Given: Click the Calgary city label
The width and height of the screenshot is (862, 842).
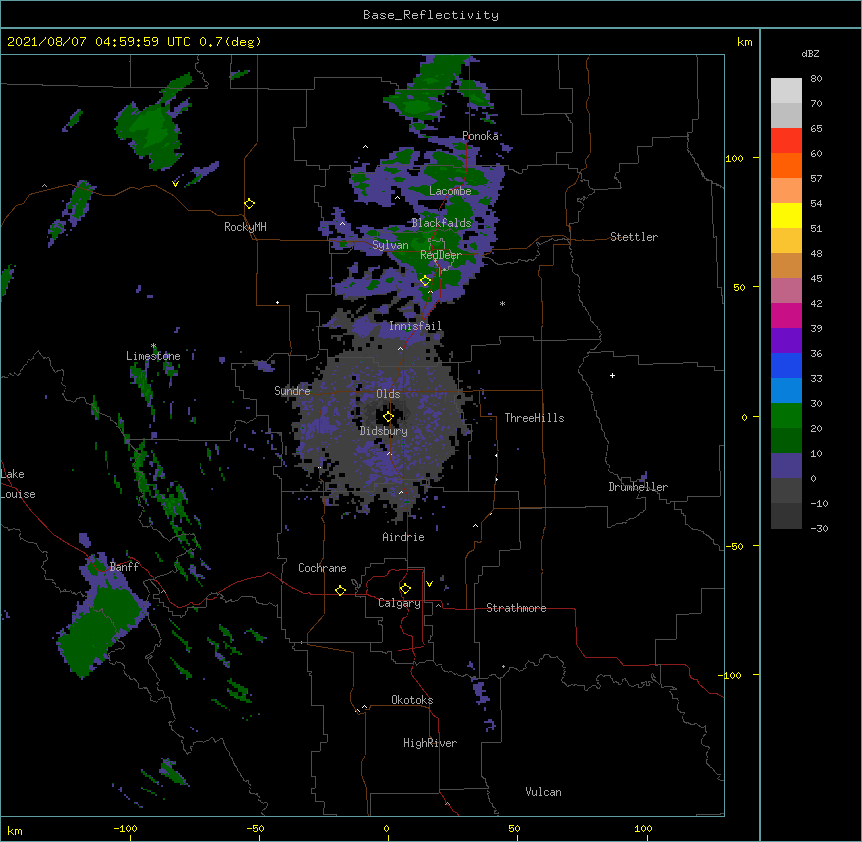Looking at the screenshot, I should (x=400, y=603).
